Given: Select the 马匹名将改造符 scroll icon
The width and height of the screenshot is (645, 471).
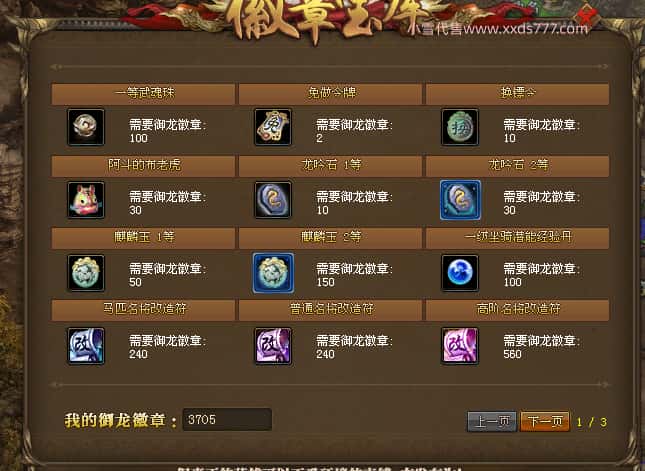Looking at the screenshot, I should point(86,346).
